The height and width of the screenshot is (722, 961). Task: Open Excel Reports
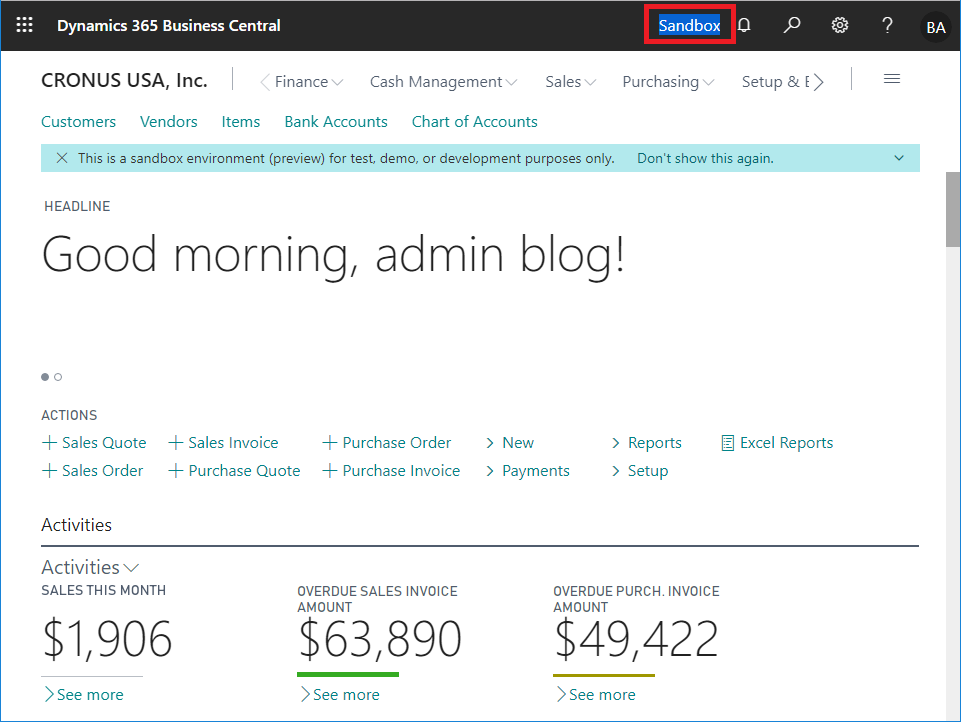[x=777, y=443]
